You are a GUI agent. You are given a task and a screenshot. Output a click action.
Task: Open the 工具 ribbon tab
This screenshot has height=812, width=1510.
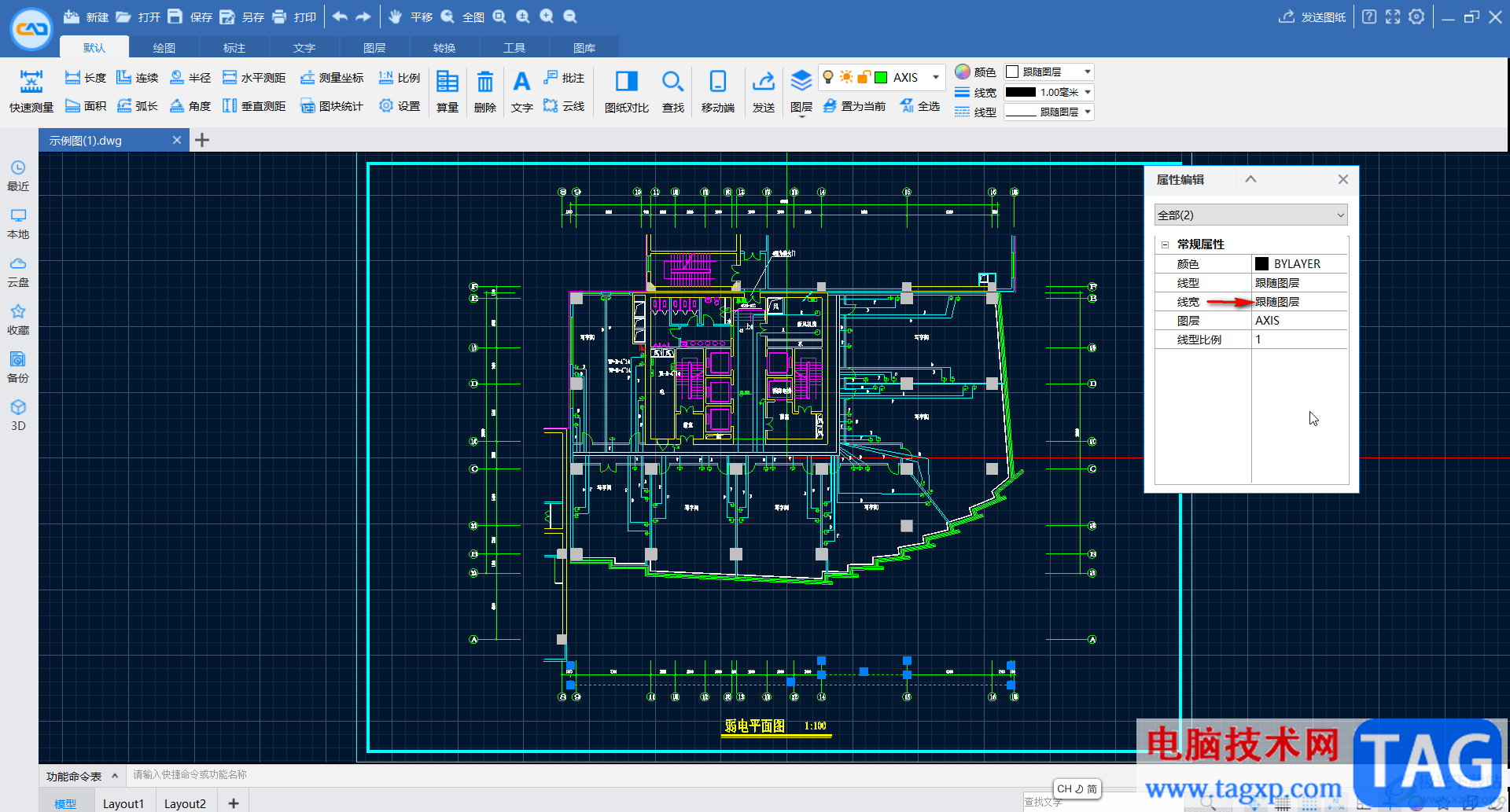coord(514,48)
